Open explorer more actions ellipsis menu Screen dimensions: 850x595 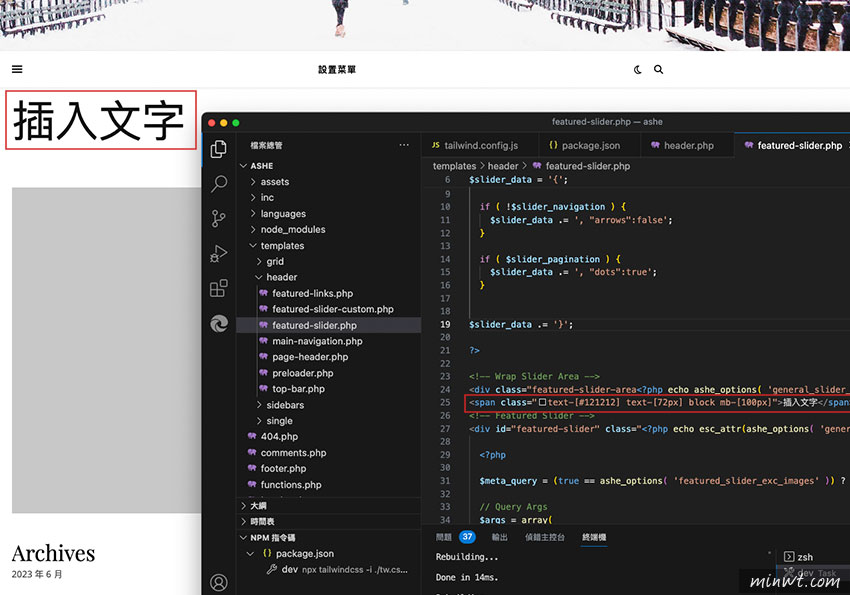(x=404, y=145)
